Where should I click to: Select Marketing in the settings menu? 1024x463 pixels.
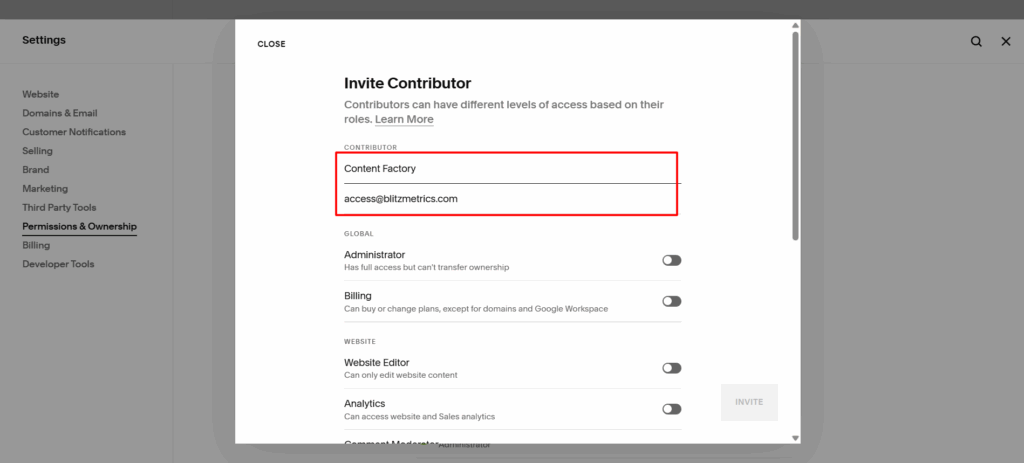[x=45, y=189]
